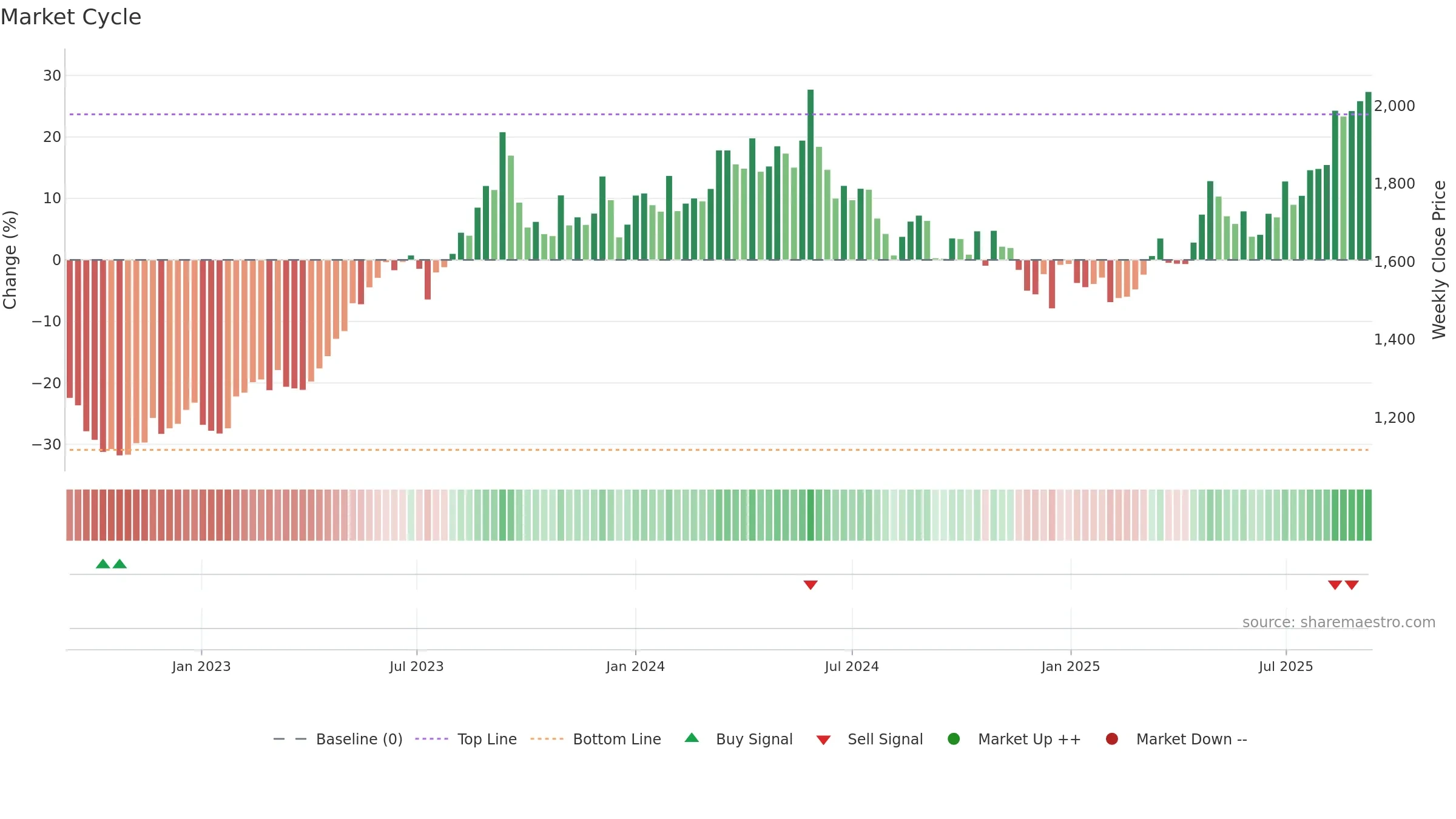This screenshot has height=819, width=1456.
Task: Click the Jan 2024 axis label
Action: point(635,666)
